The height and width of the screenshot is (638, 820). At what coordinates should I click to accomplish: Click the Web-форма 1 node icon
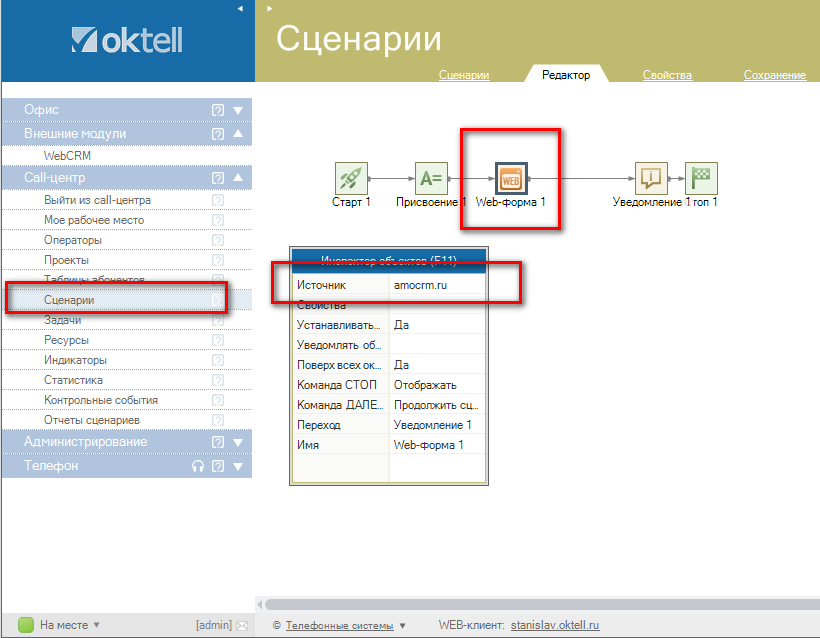click(510, 179)
